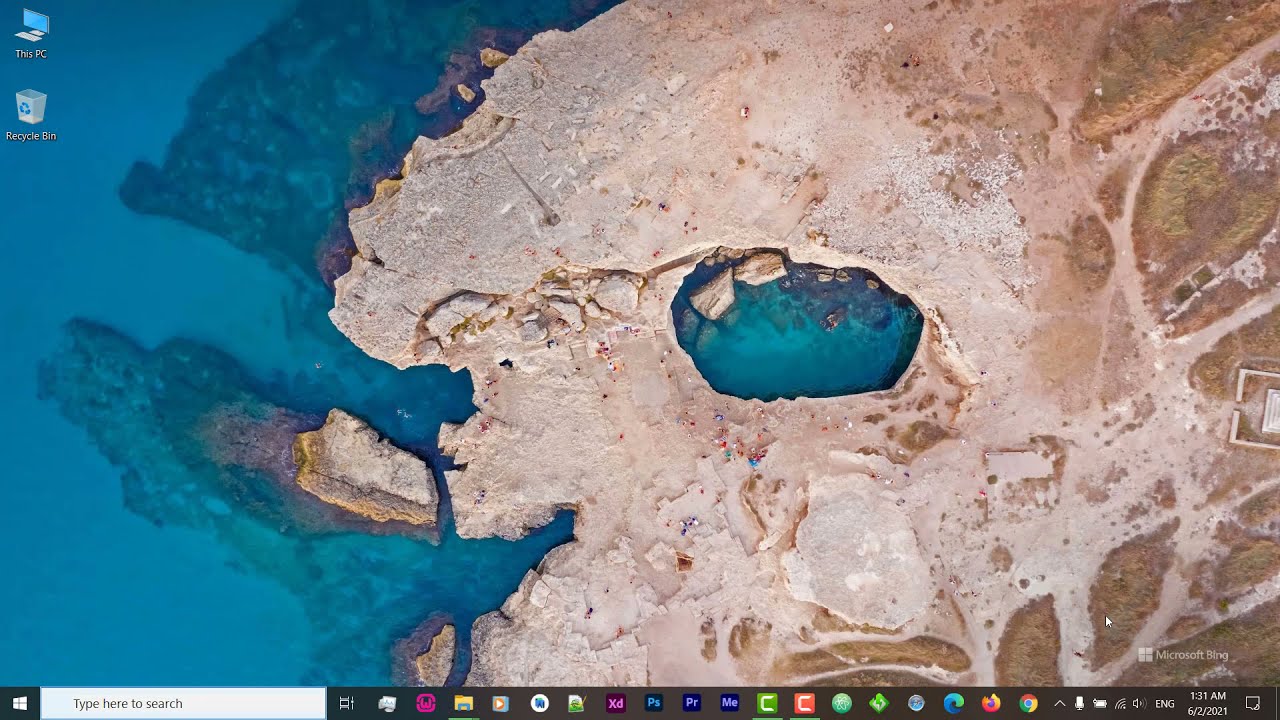The image size is (1280, 720).
Task: Click the 'Type here to search' box
Action: pyautogui.click(x=183, y=703)
